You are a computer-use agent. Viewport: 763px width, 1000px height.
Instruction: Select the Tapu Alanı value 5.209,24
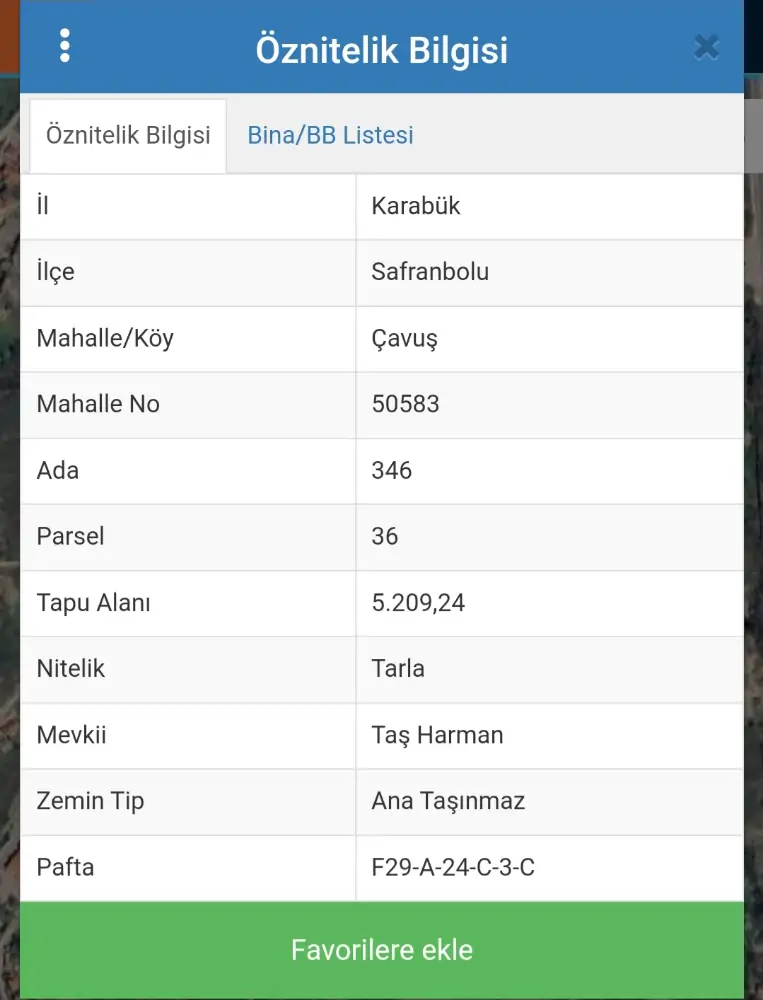point(418,603)
